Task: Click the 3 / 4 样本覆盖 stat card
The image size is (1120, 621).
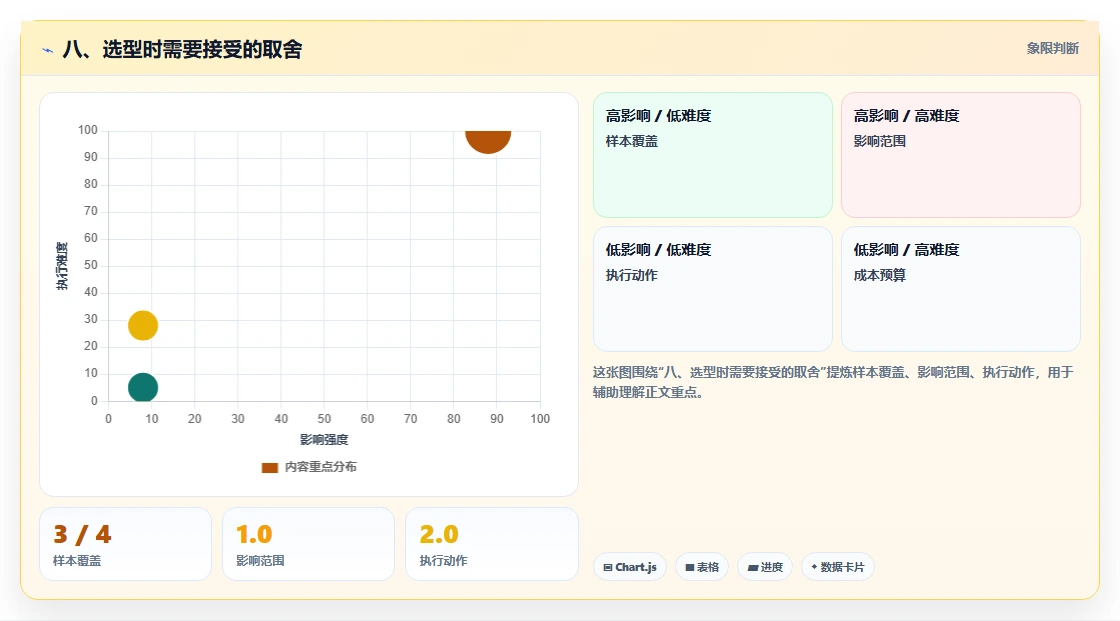Action: 126,544
